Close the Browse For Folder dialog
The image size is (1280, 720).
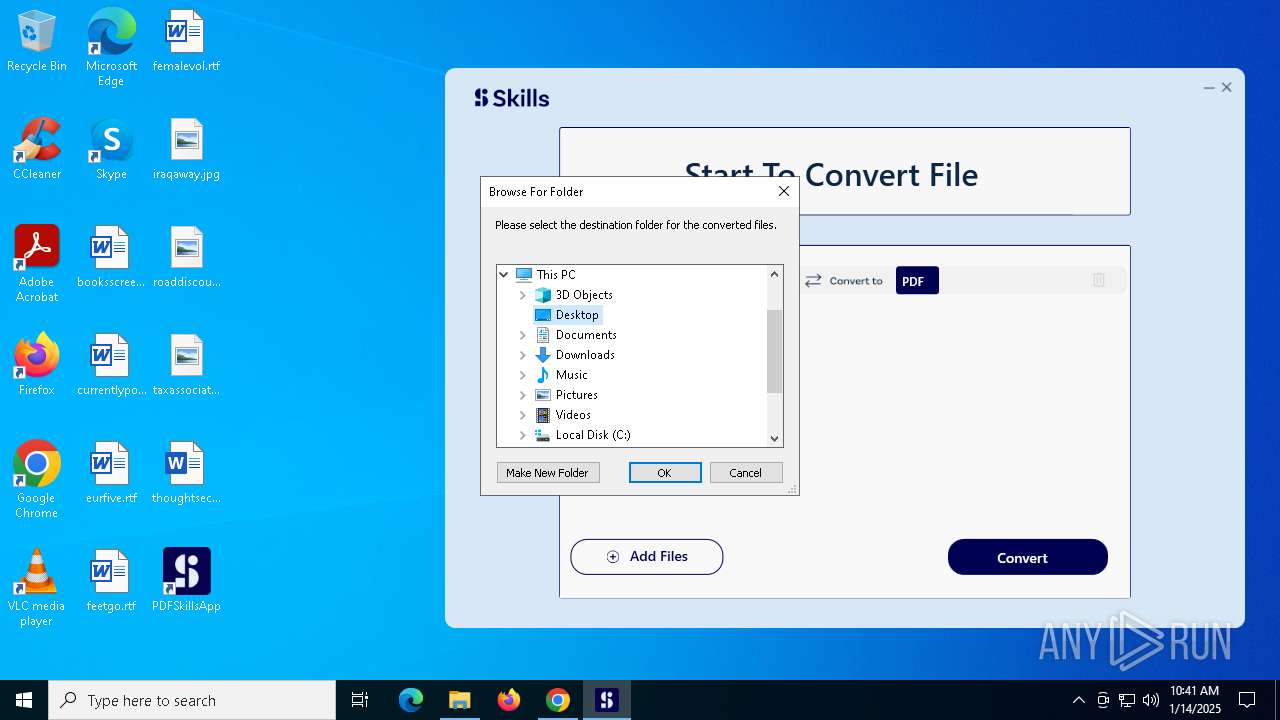(784, 191)
